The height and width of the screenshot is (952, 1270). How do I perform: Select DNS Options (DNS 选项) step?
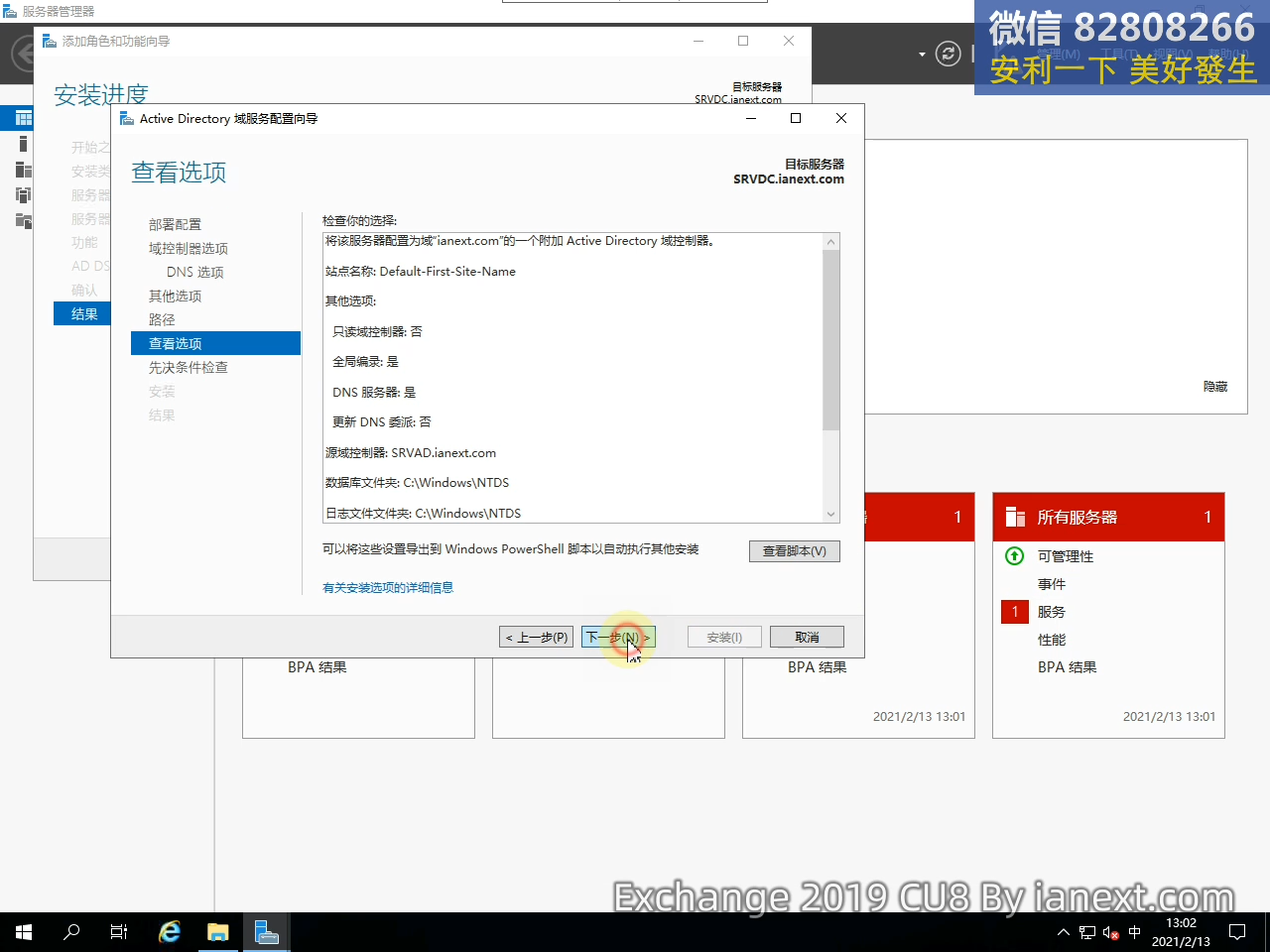coord(195,273)
